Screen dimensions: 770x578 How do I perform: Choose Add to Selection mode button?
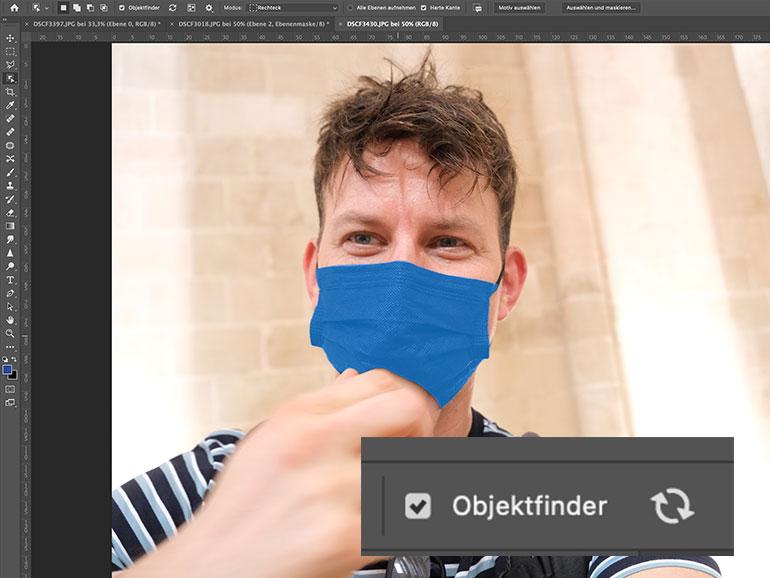coord(77,8)
